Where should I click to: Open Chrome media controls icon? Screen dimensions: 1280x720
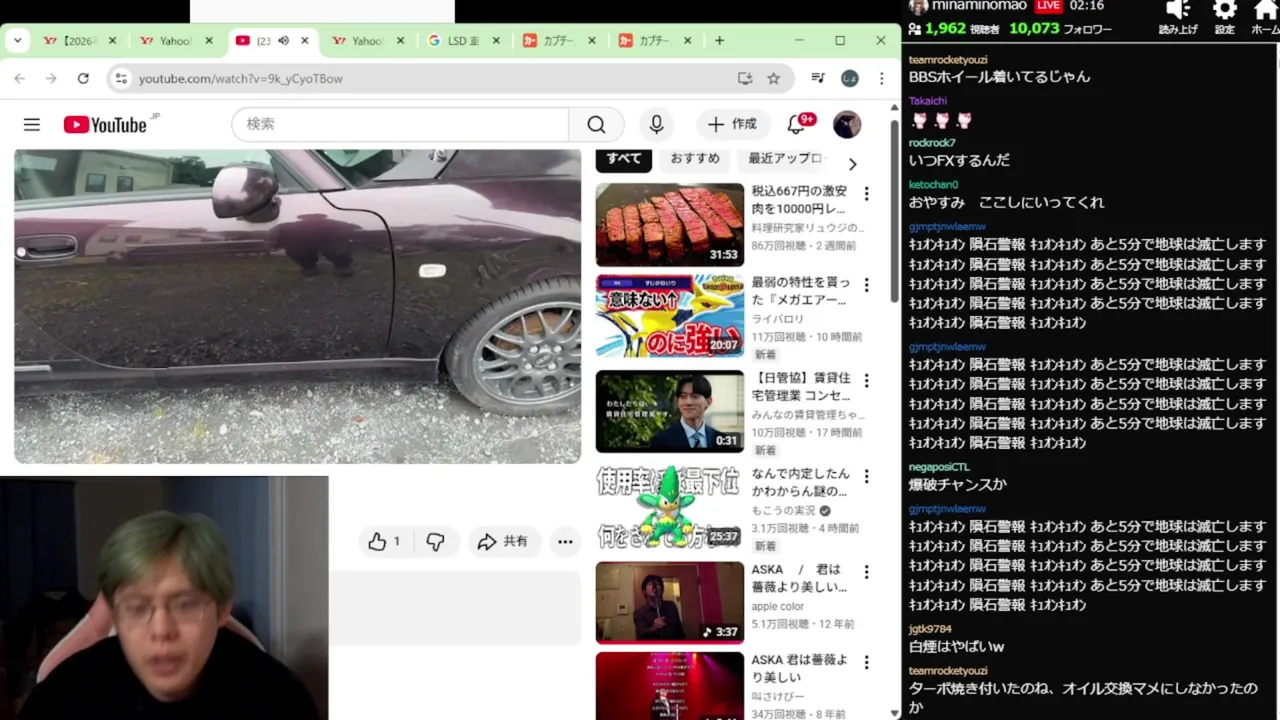(x=818, y=78)
